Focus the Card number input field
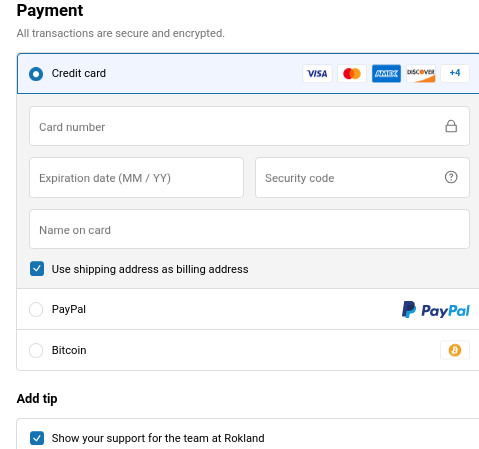 pos(249,126)
